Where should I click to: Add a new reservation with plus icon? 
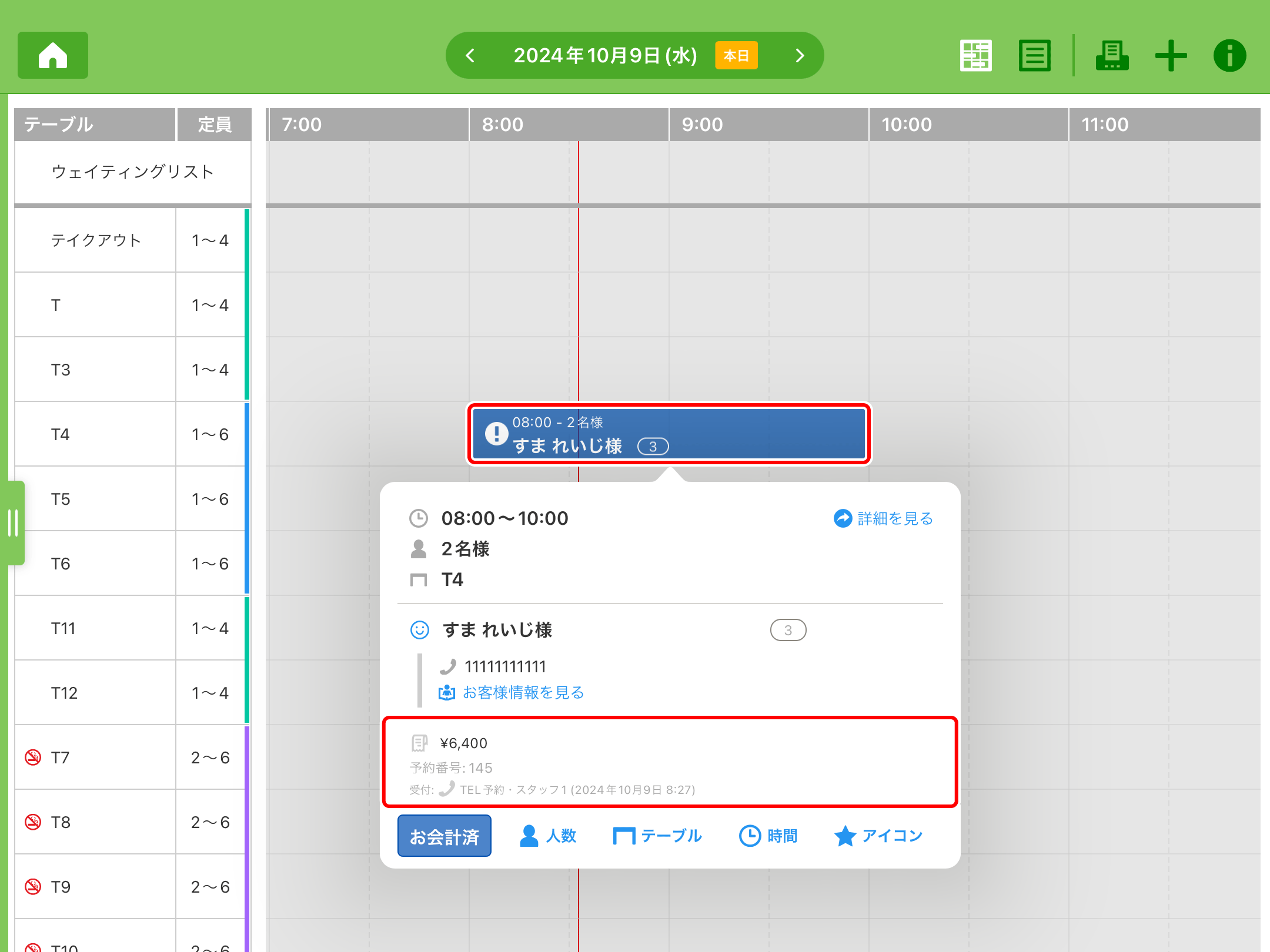pos(1171,56)
